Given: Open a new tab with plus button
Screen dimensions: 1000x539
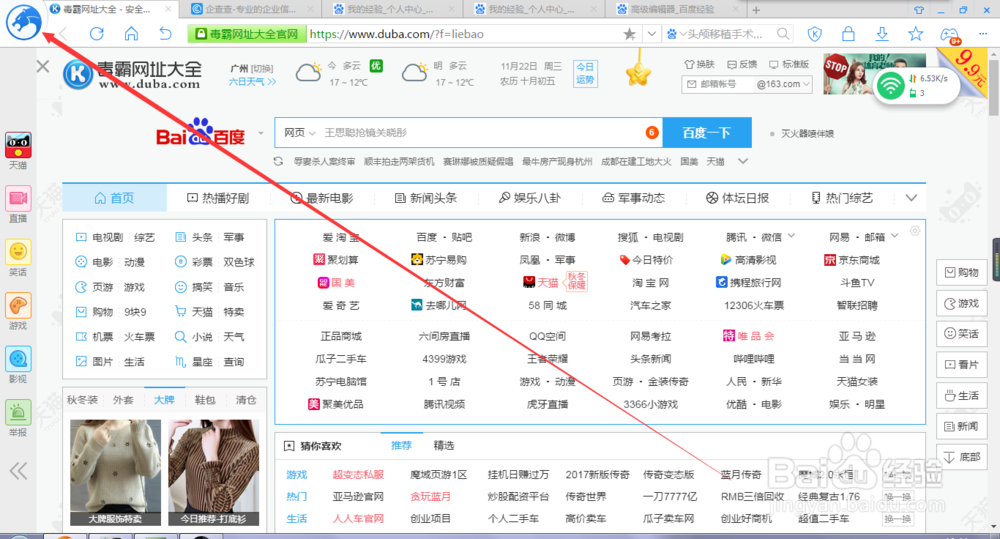Looking at the screenshot, I should point(756,10).
